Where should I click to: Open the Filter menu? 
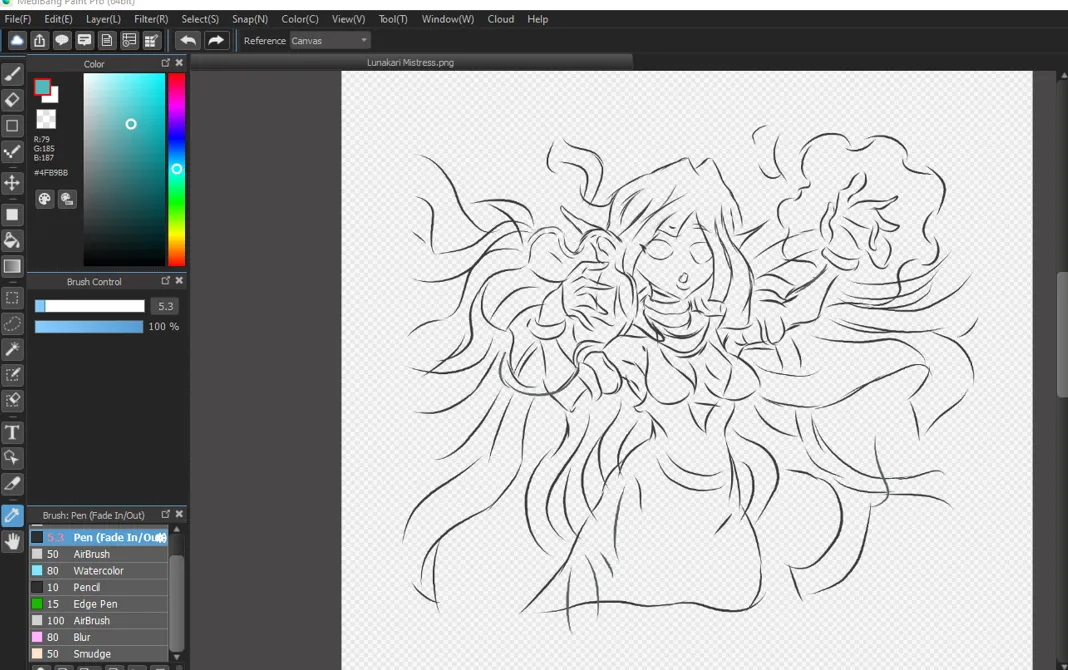tap(151, 19)
